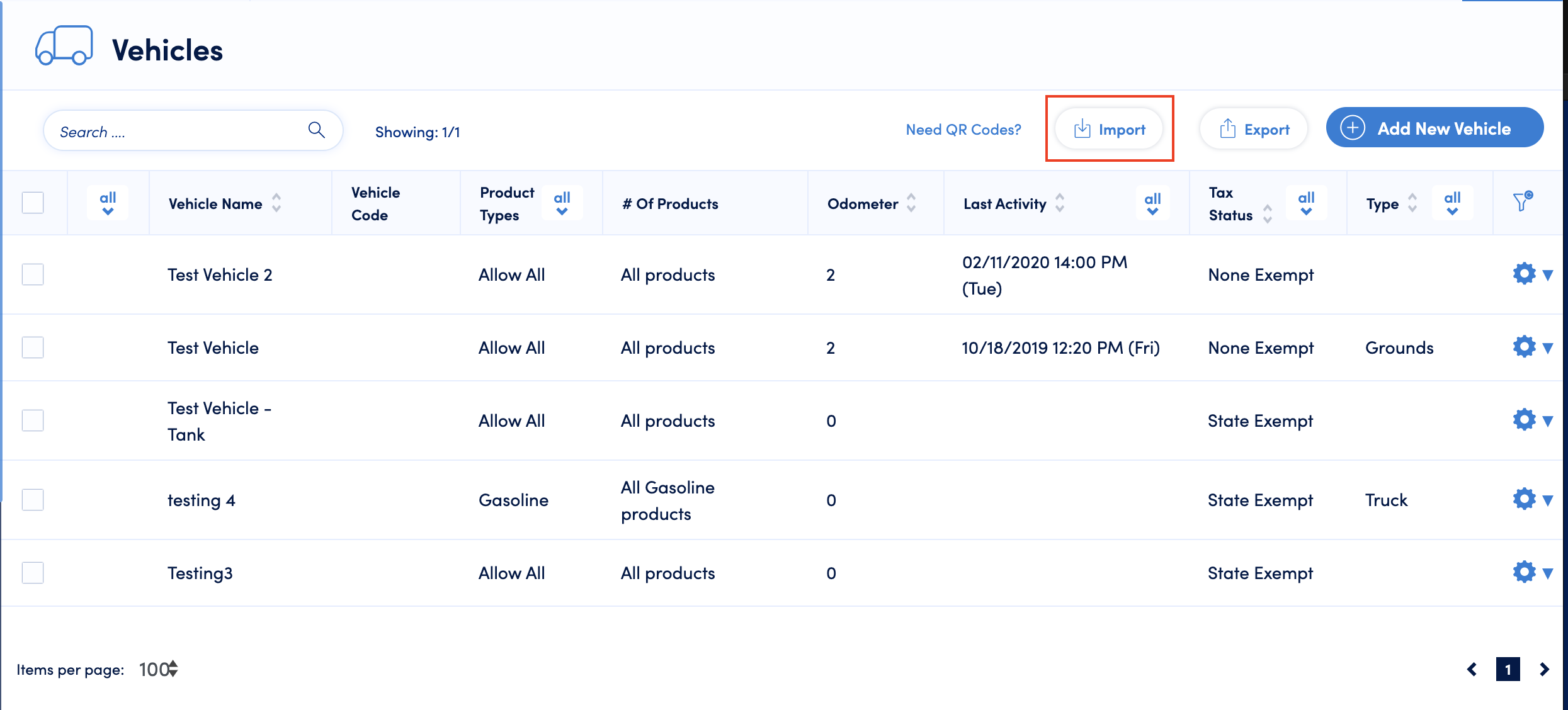Sort by Tax Status arrows
Viewport: 1568px width, 710px height.
pyautogui.click(x=1268, y=214)
